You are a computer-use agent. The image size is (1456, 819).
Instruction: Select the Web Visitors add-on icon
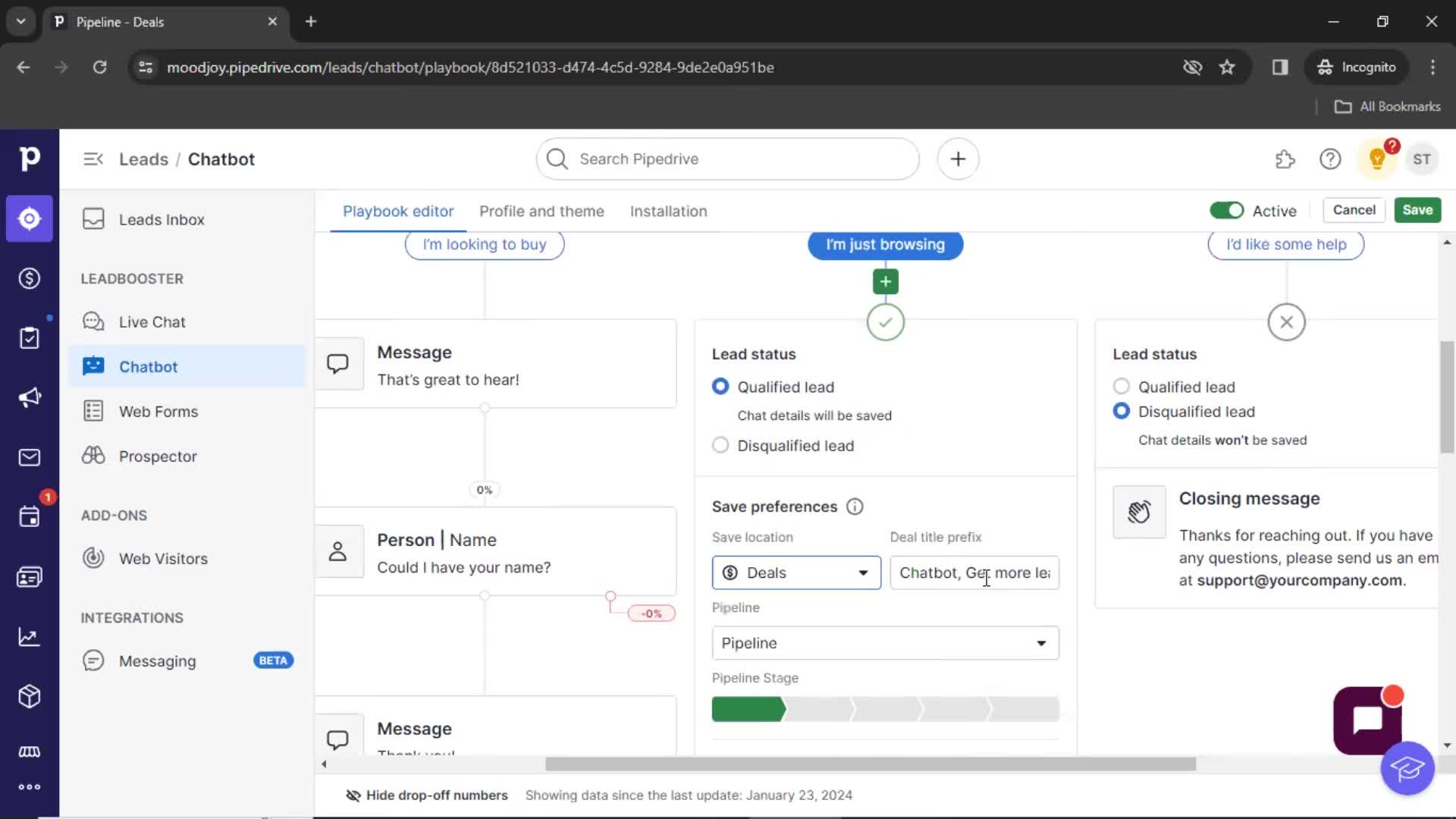coord(93,557)
